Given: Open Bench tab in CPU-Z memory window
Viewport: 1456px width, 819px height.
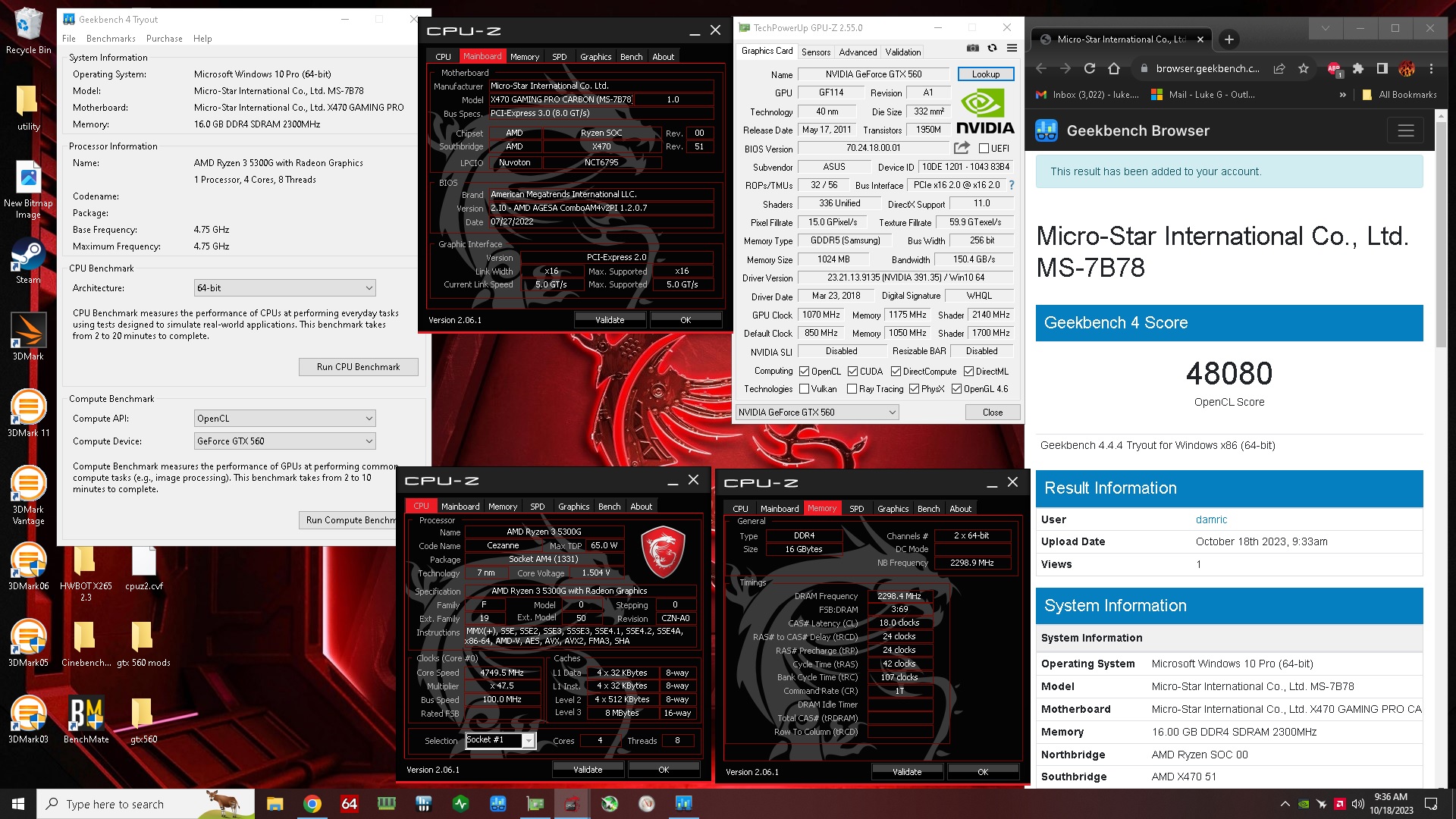Looking at the screenshot, I should [928, 509].
